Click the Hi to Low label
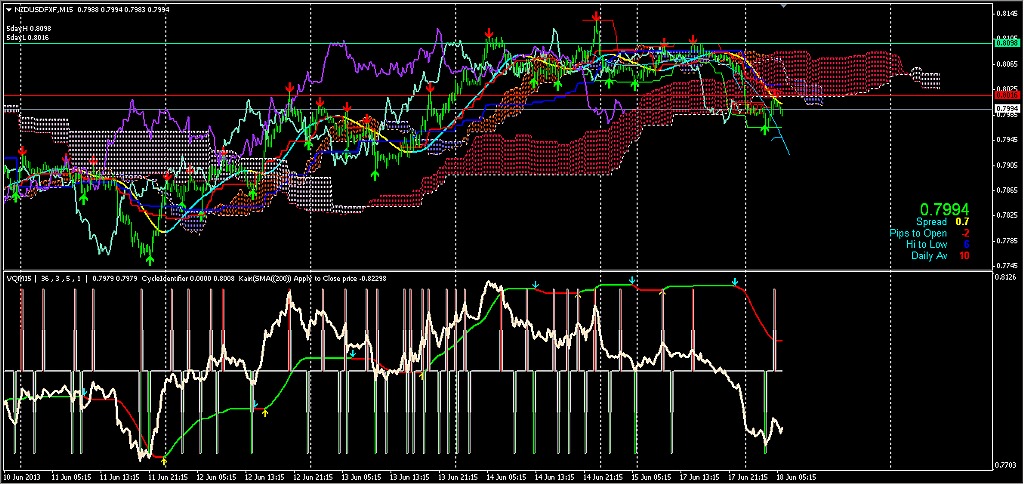The image size is (1024, 484). (926, 244)
